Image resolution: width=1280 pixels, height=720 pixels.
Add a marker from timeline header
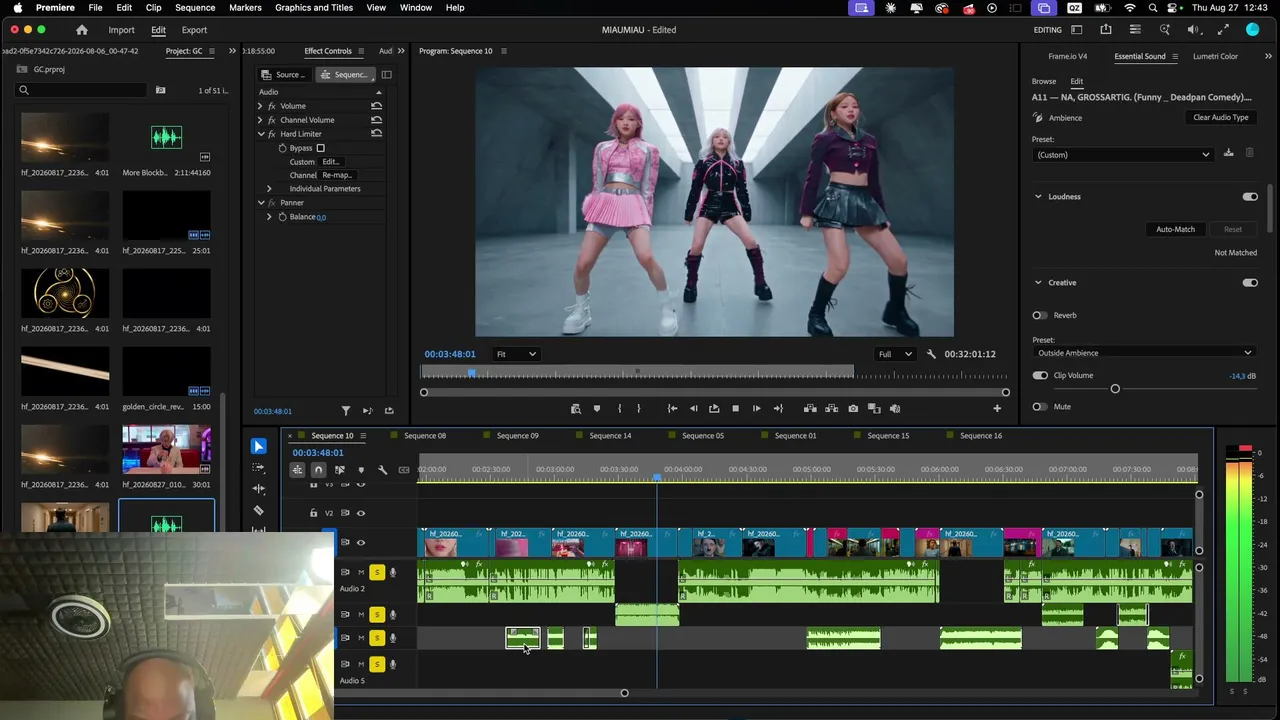[x=361, y=470]
